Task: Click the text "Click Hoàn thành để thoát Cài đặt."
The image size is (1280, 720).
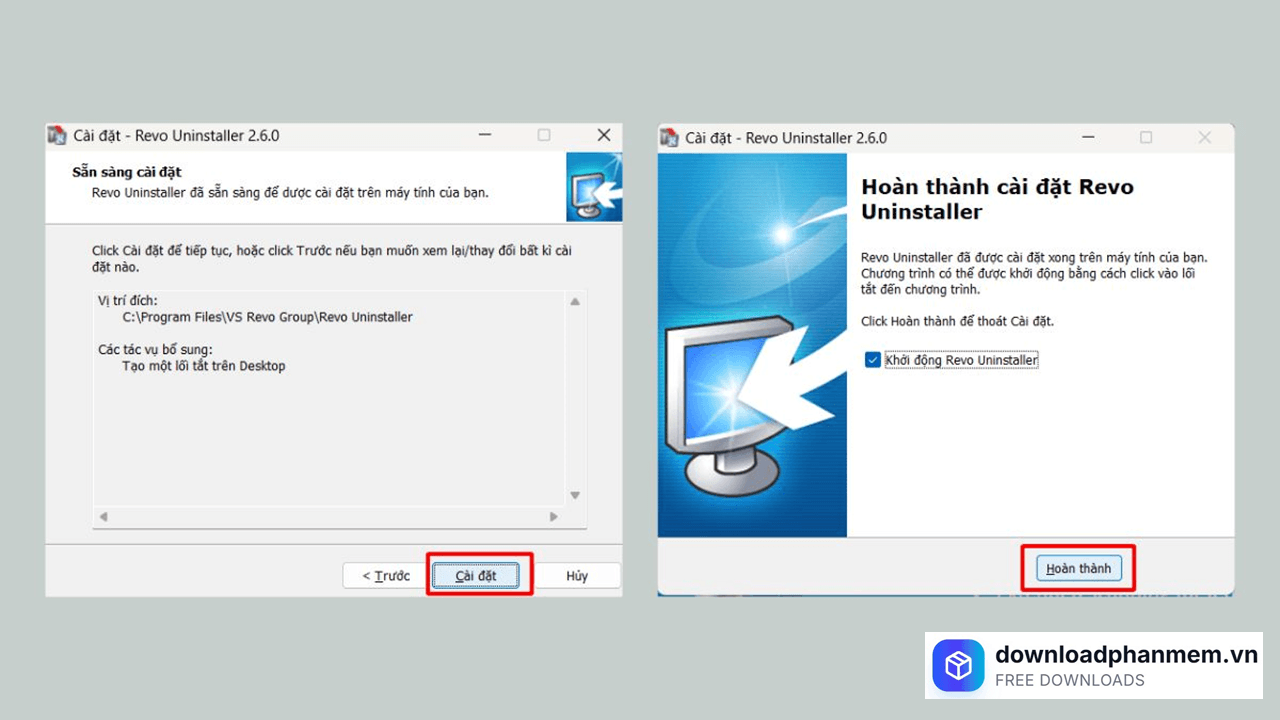Action: [x=957, y=322]
